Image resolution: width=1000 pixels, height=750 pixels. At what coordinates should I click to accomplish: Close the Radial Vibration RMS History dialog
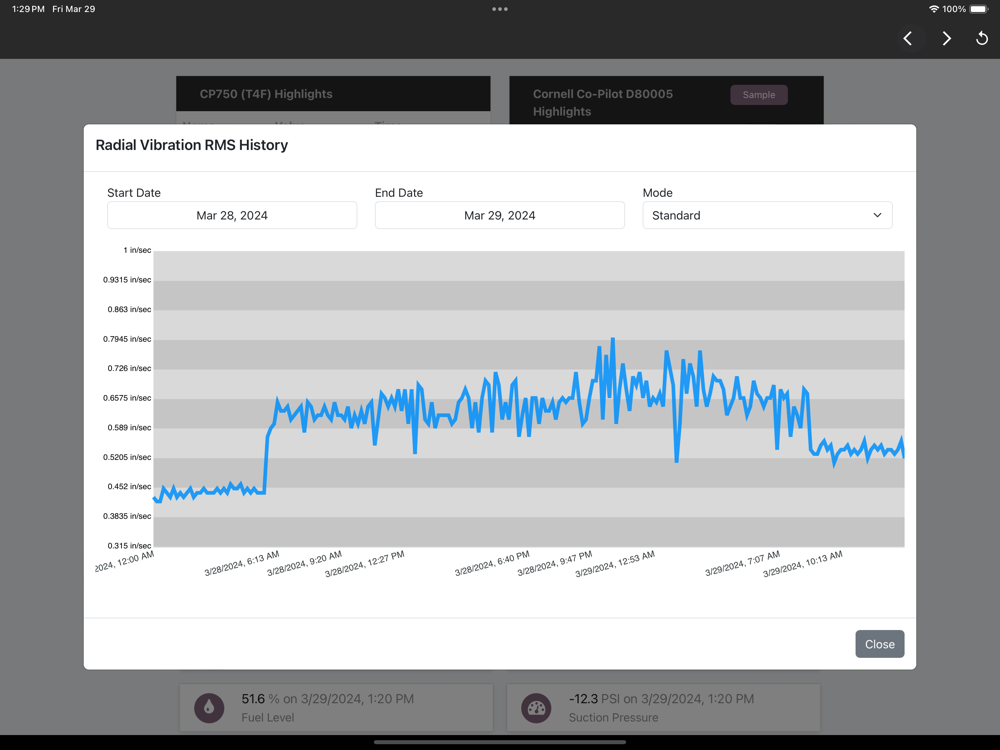coord(879,644)
